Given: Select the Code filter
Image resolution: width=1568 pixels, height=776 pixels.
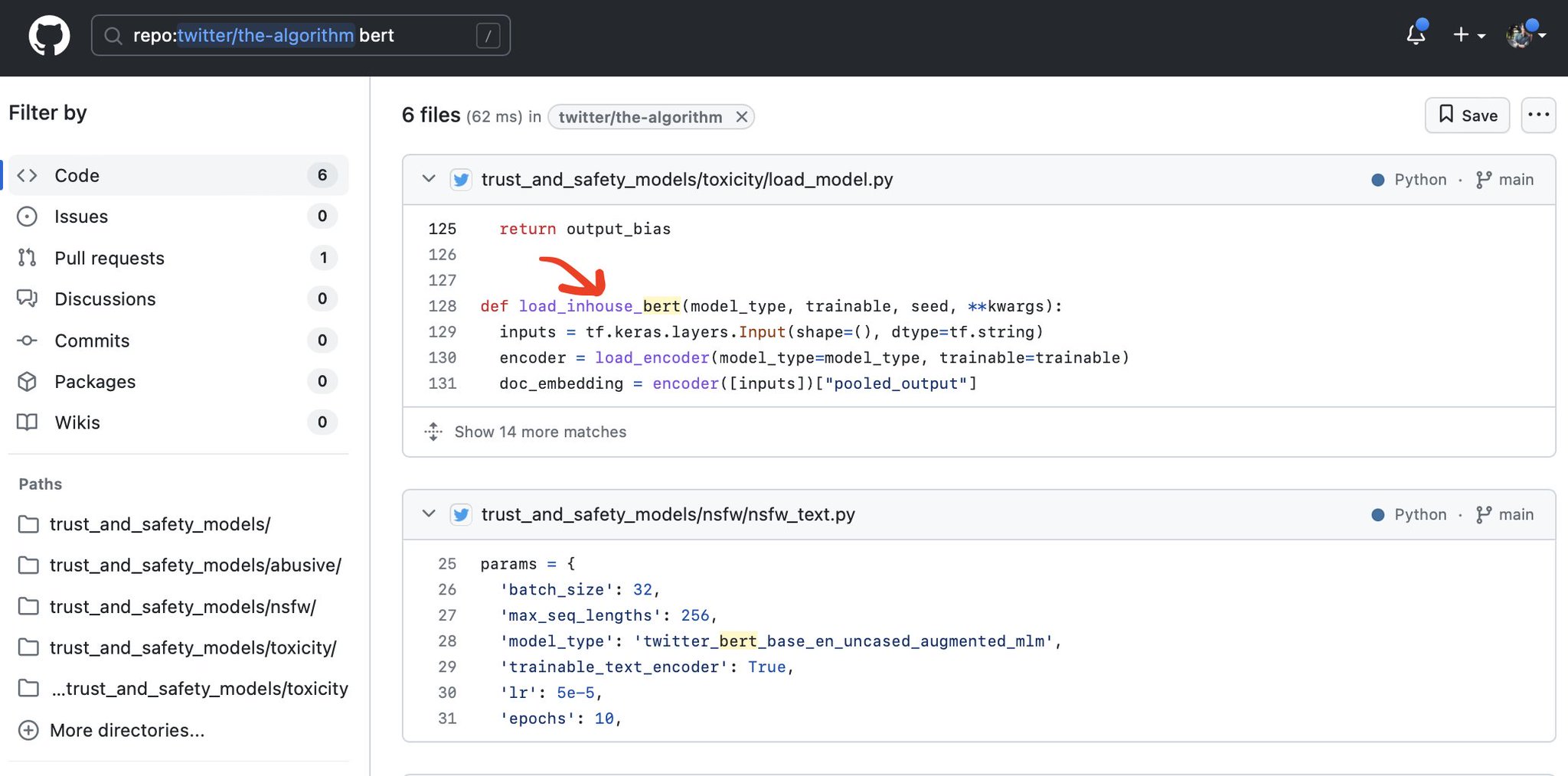Looking at the screenshot, I should (178, 175).
